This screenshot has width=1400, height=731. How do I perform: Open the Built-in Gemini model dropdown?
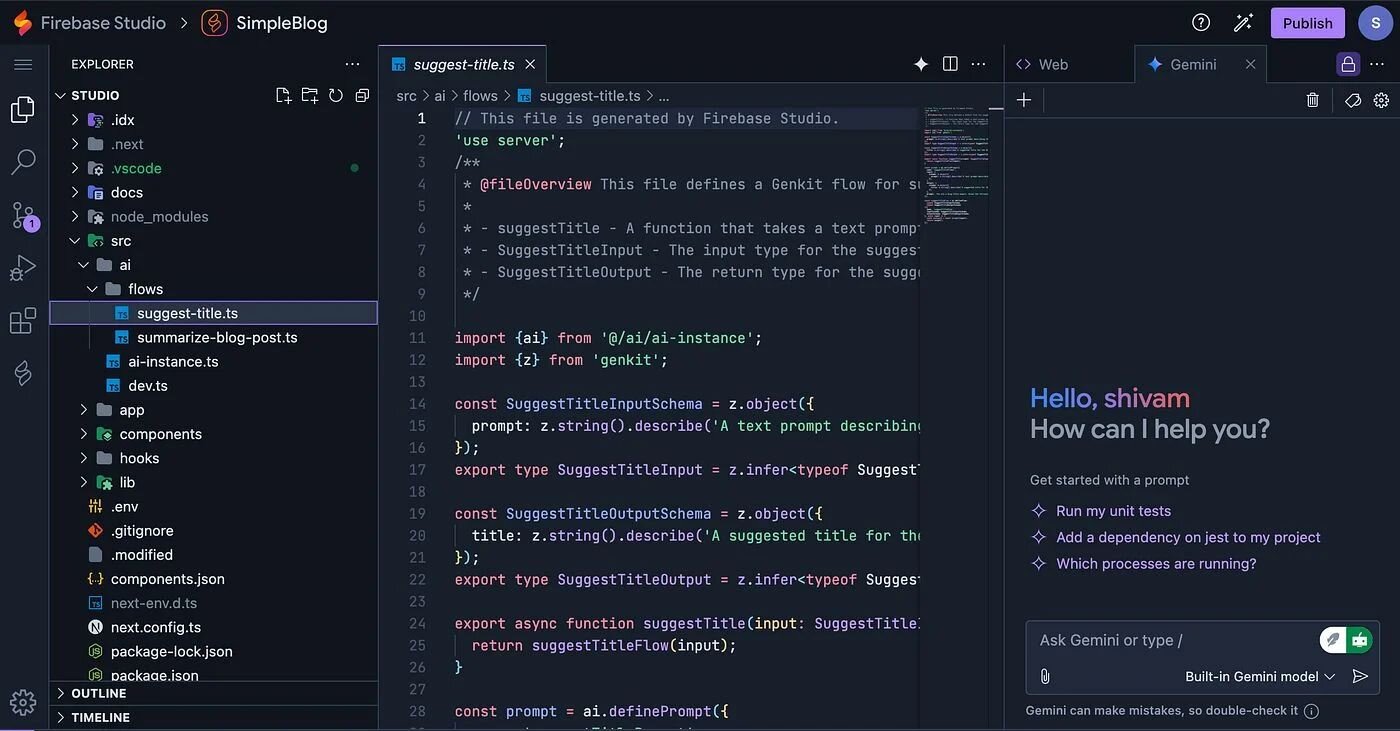click(1256, 675)
